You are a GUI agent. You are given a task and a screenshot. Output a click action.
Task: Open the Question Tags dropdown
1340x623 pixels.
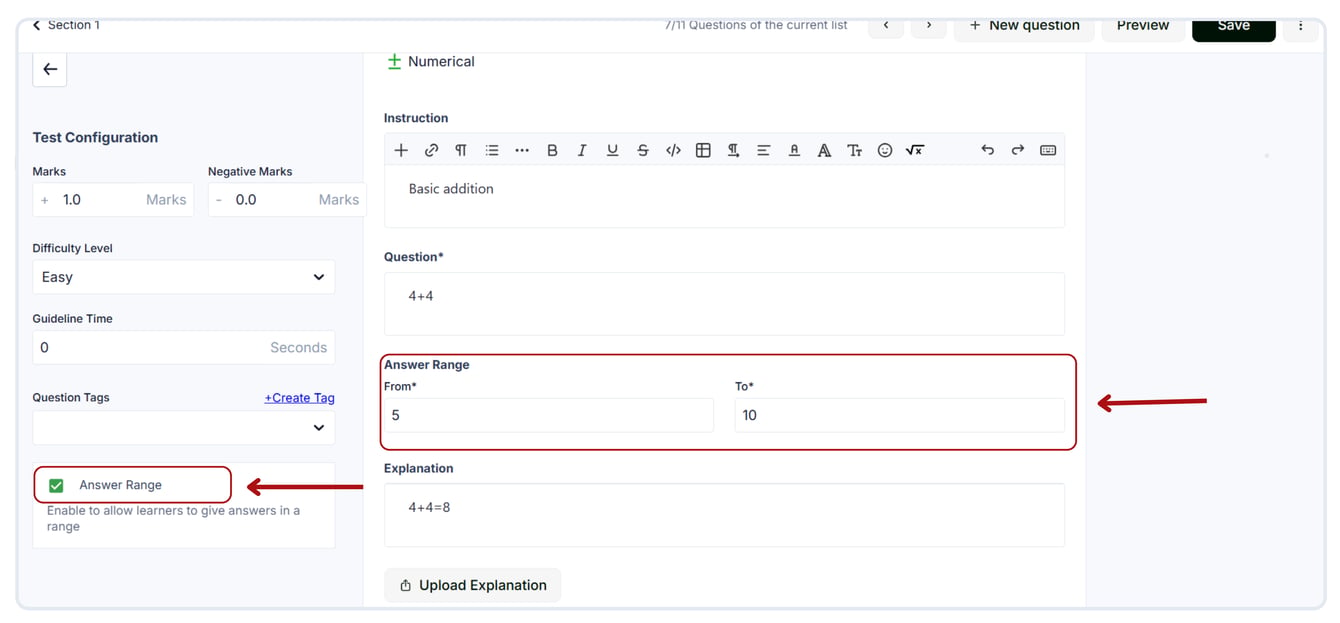tap(184, 428)
